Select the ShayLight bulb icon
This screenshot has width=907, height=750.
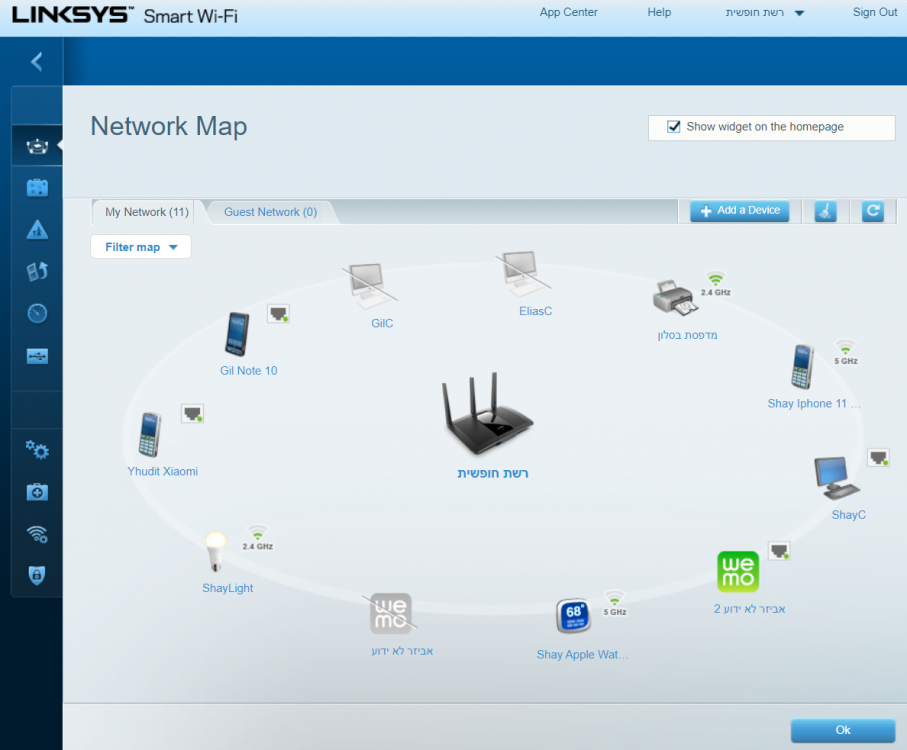pyautogui.click(x=216, y=552)
